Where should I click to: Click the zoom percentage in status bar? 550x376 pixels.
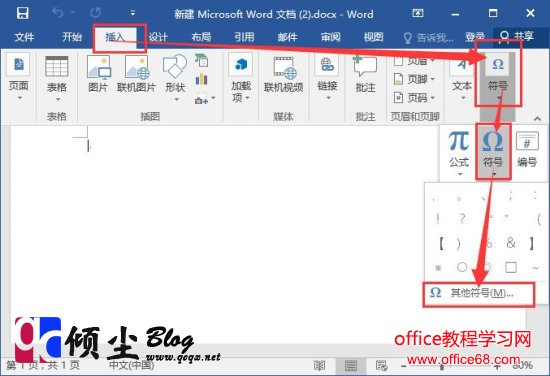(x=523, y=365)
